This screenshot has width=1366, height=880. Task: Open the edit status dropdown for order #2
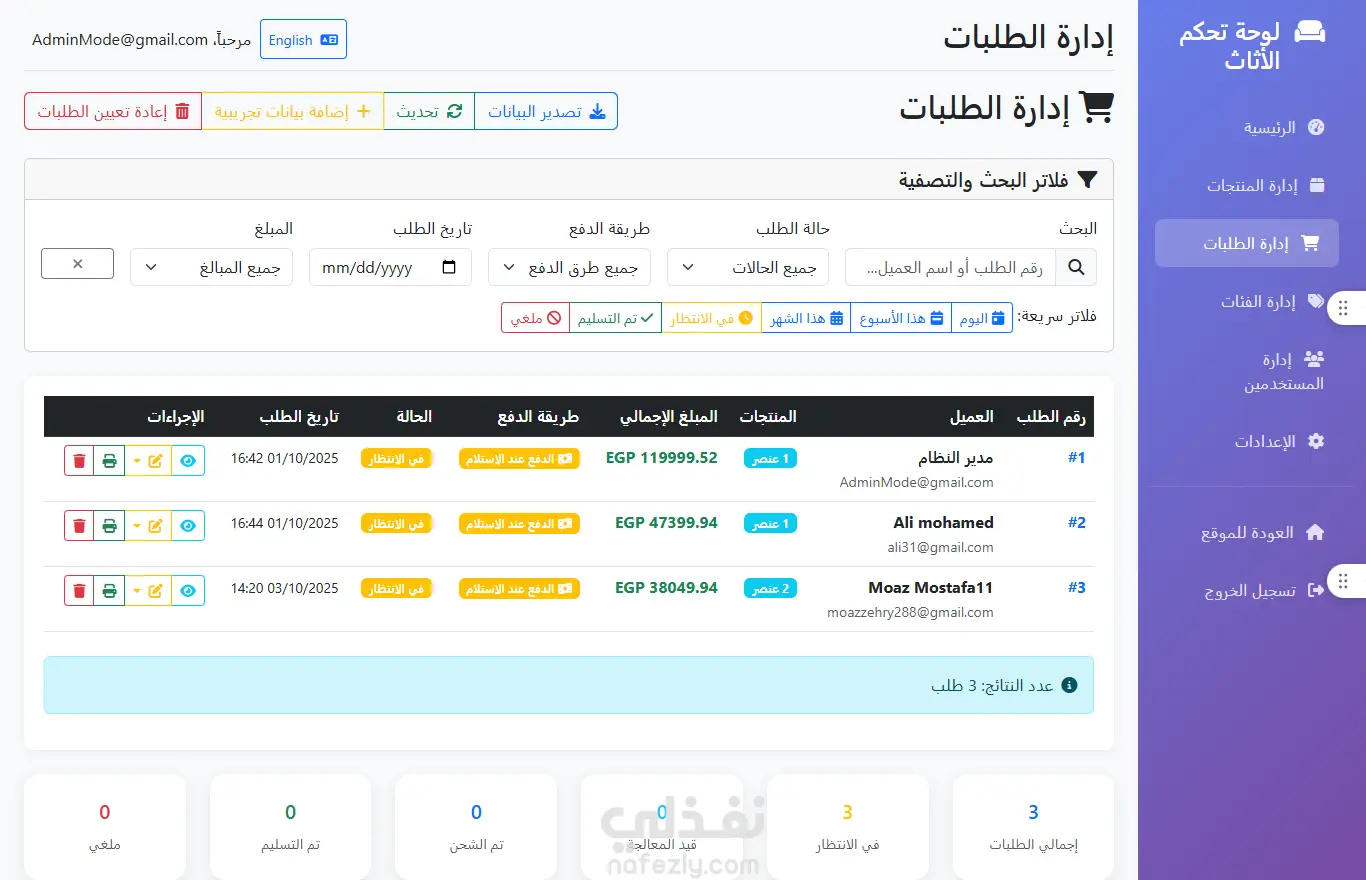click(x=148, y=526)
